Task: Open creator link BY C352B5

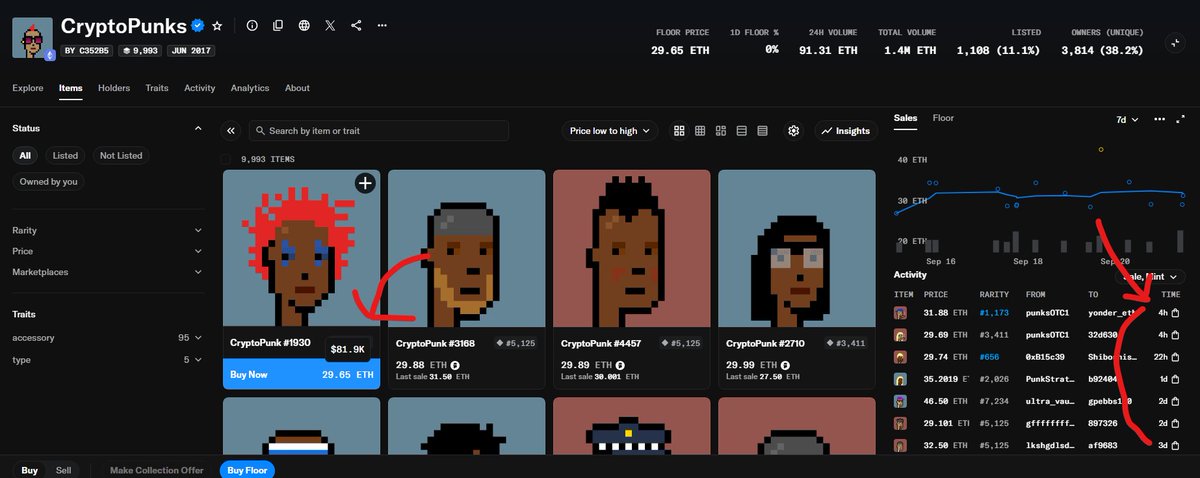Action: [x=87, y=50]
